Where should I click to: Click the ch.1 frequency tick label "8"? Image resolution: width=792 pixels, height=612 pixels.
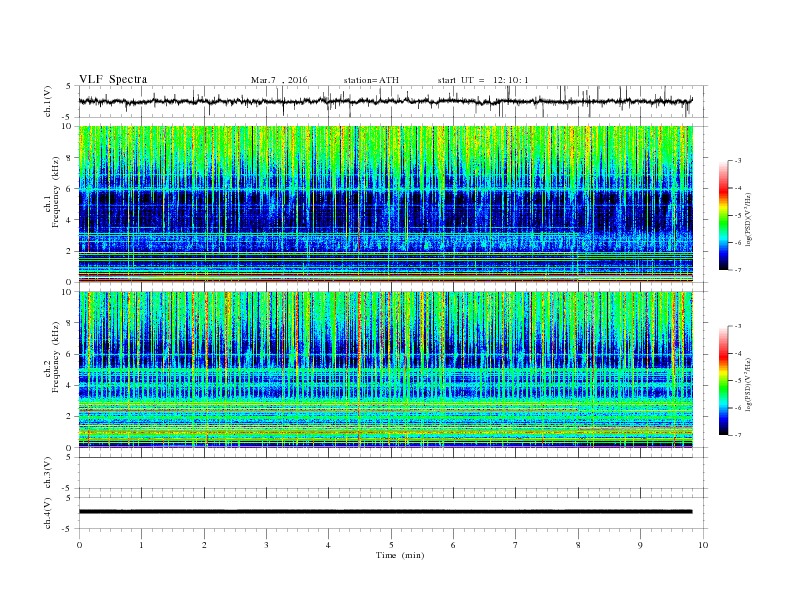tap(69, 158)
